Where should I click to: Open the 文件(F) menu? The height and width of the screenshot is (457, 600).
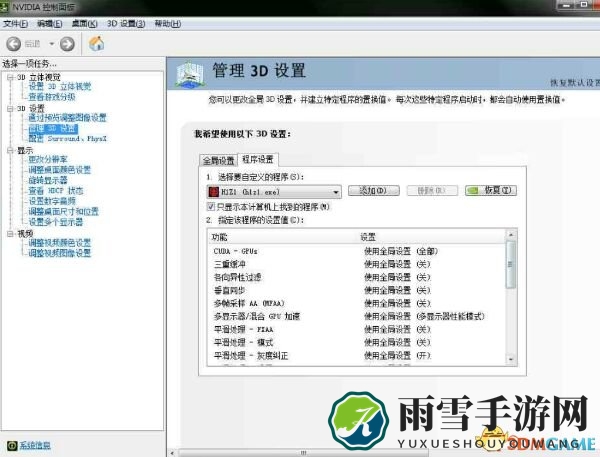click(x=15, y=24)
